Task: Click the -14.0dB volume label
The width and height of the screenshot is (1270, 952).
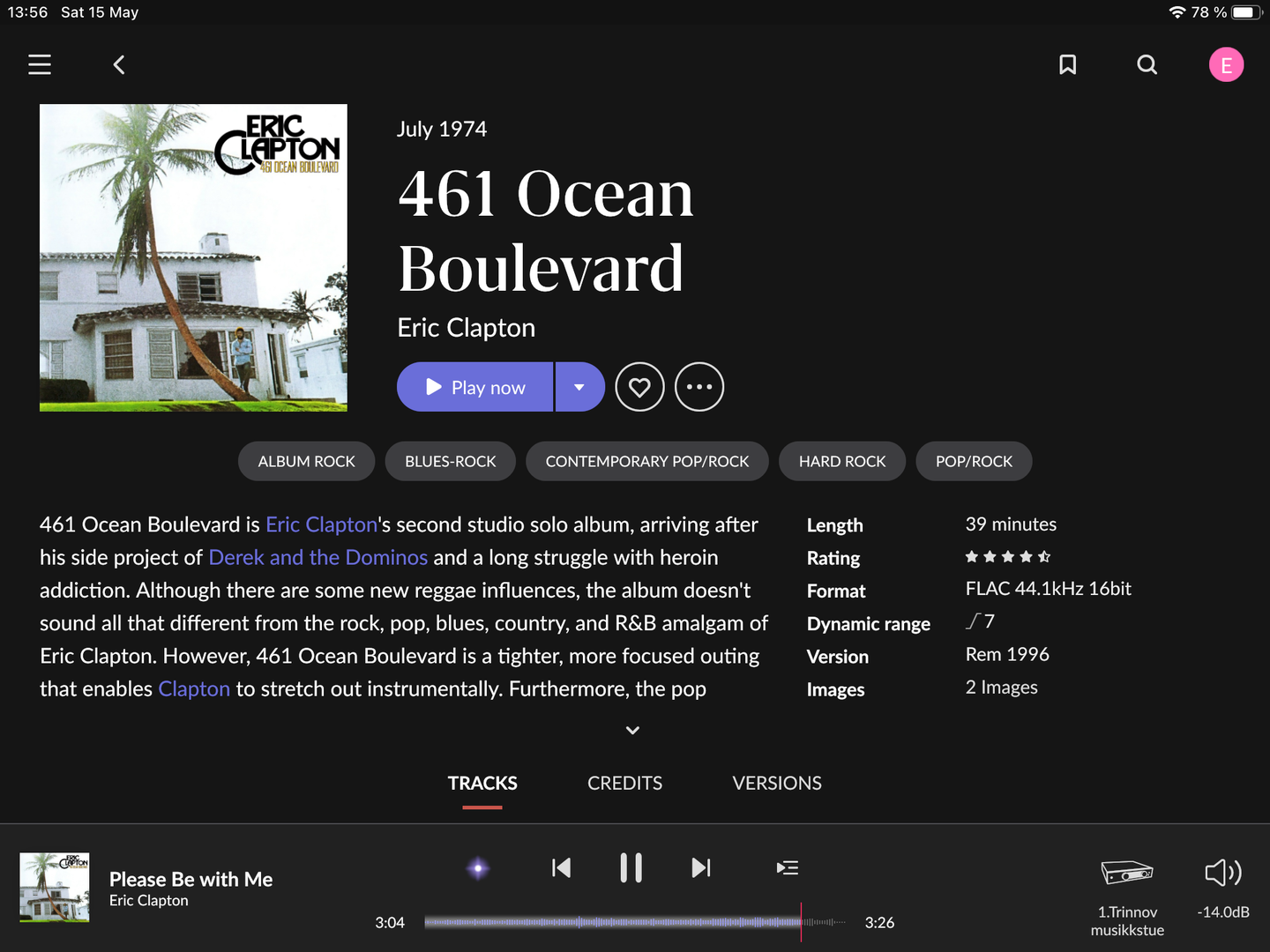Action: 1223,911
